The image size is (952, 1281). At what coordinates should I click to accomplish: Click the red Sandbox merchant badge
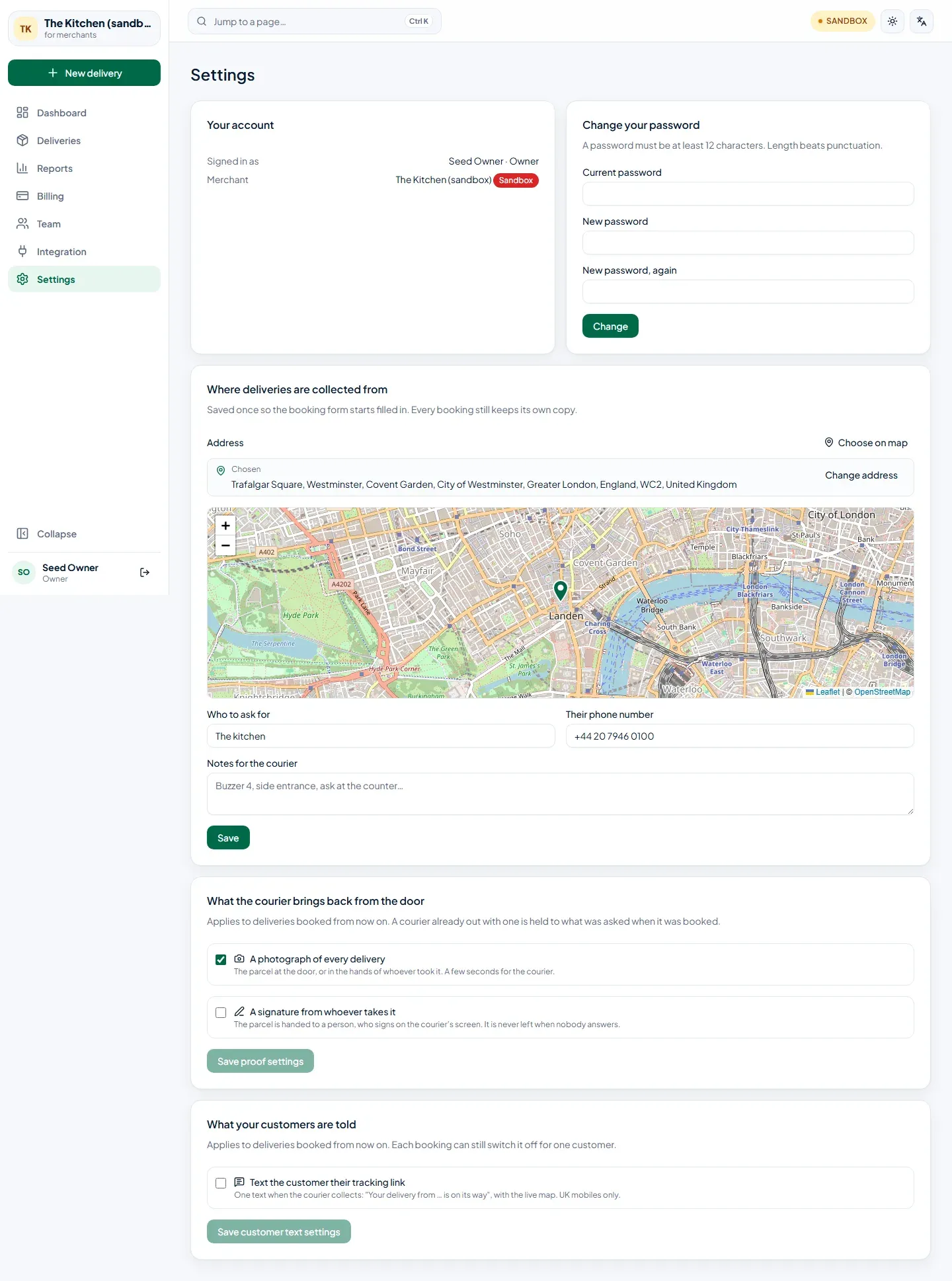[516, 180]
